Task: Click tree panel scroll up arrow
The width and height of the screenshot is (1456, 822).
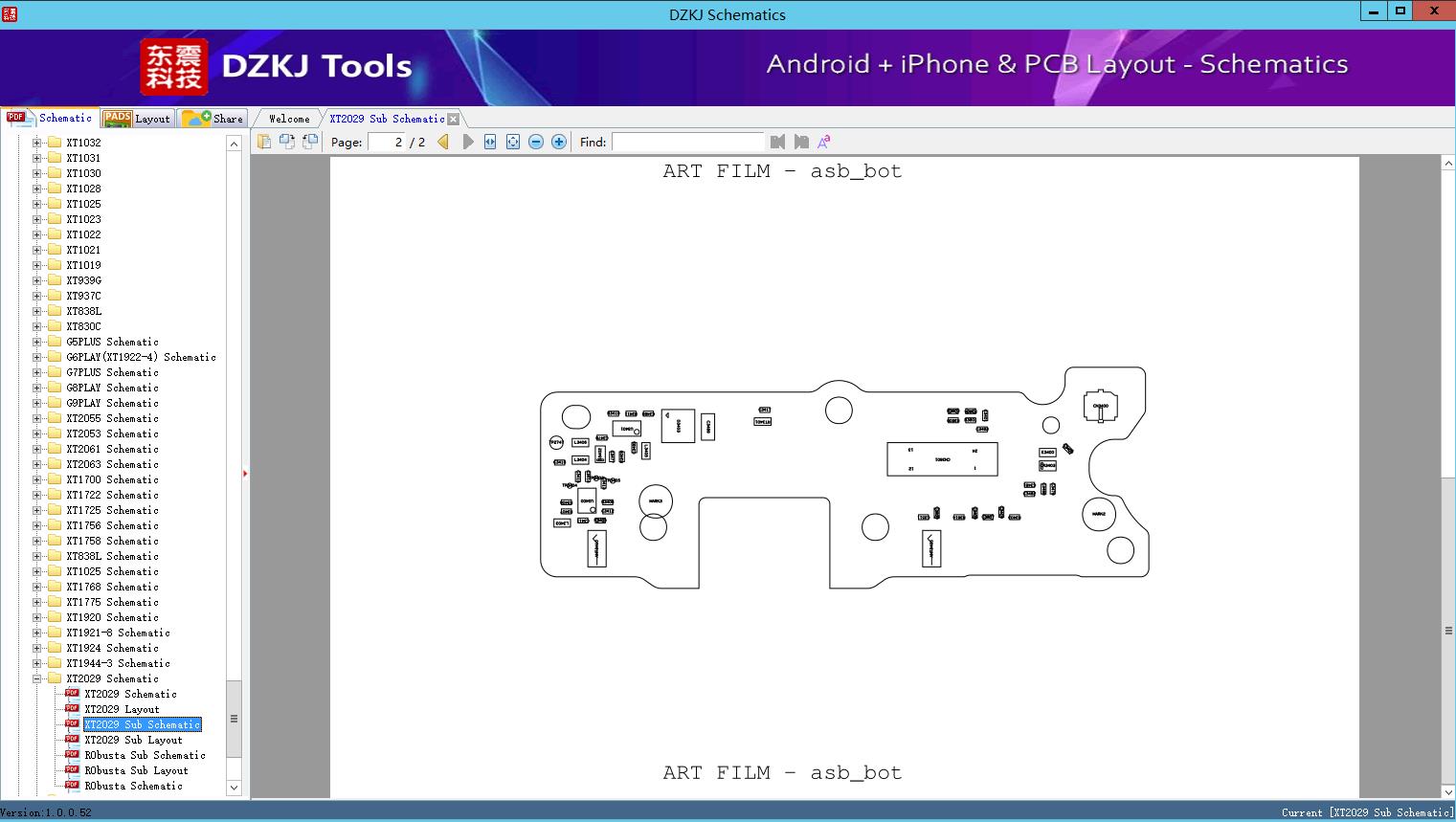Action: (234, 144)
